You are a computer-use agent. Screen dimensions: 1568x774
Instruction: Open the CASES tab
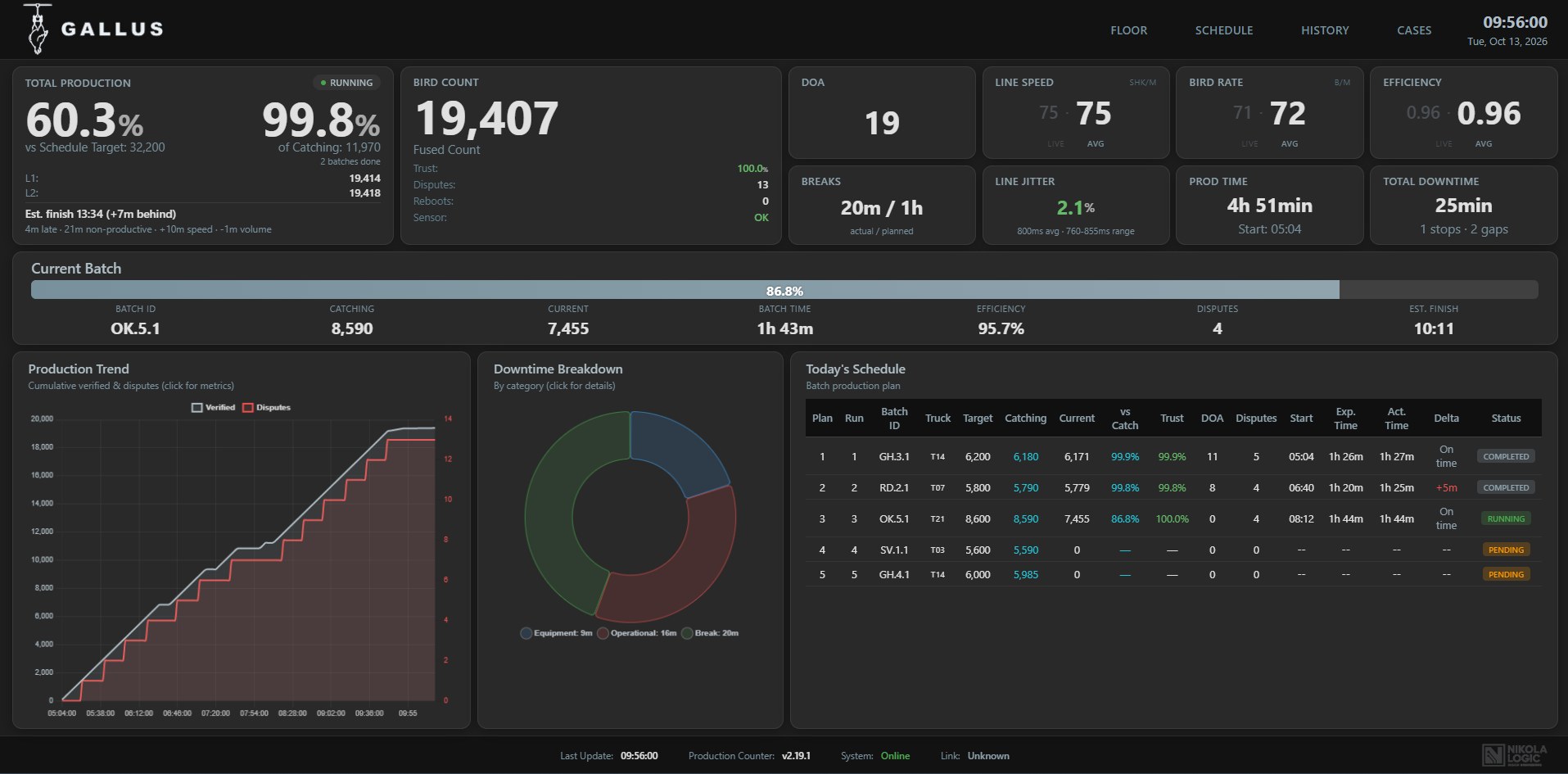click(x=1414, y=30)
